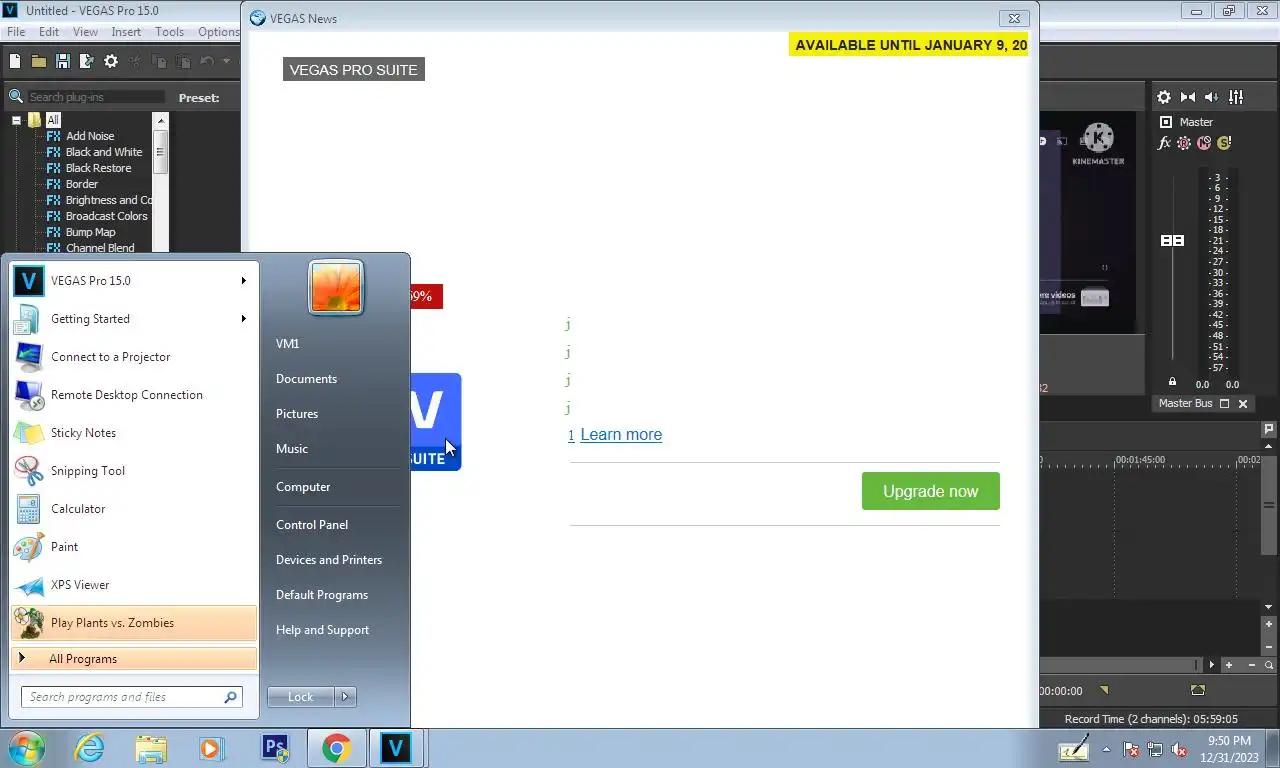Select the All folder in plug-in tree
The height and width of the screenshot is (768, 1280).
coord(53,120)
